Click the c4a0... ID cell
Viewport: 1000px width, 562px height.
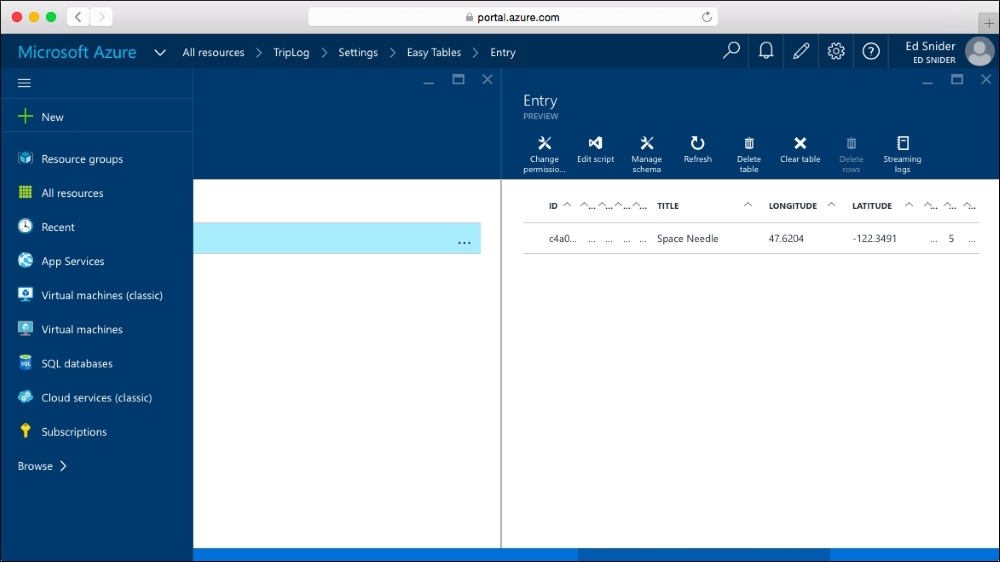pyautogui.click(x=562, y=239)
